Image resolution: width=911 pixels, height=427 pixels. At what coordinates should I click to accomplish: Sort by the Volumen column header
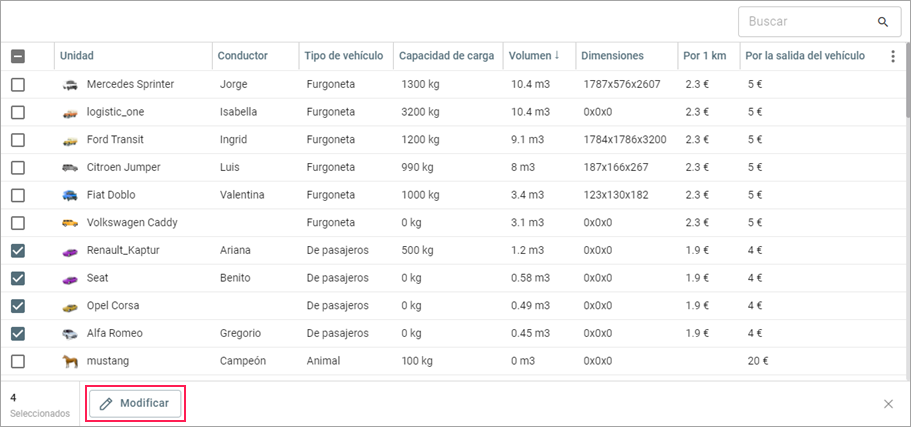pyautogui.click(x=531, y=56)
